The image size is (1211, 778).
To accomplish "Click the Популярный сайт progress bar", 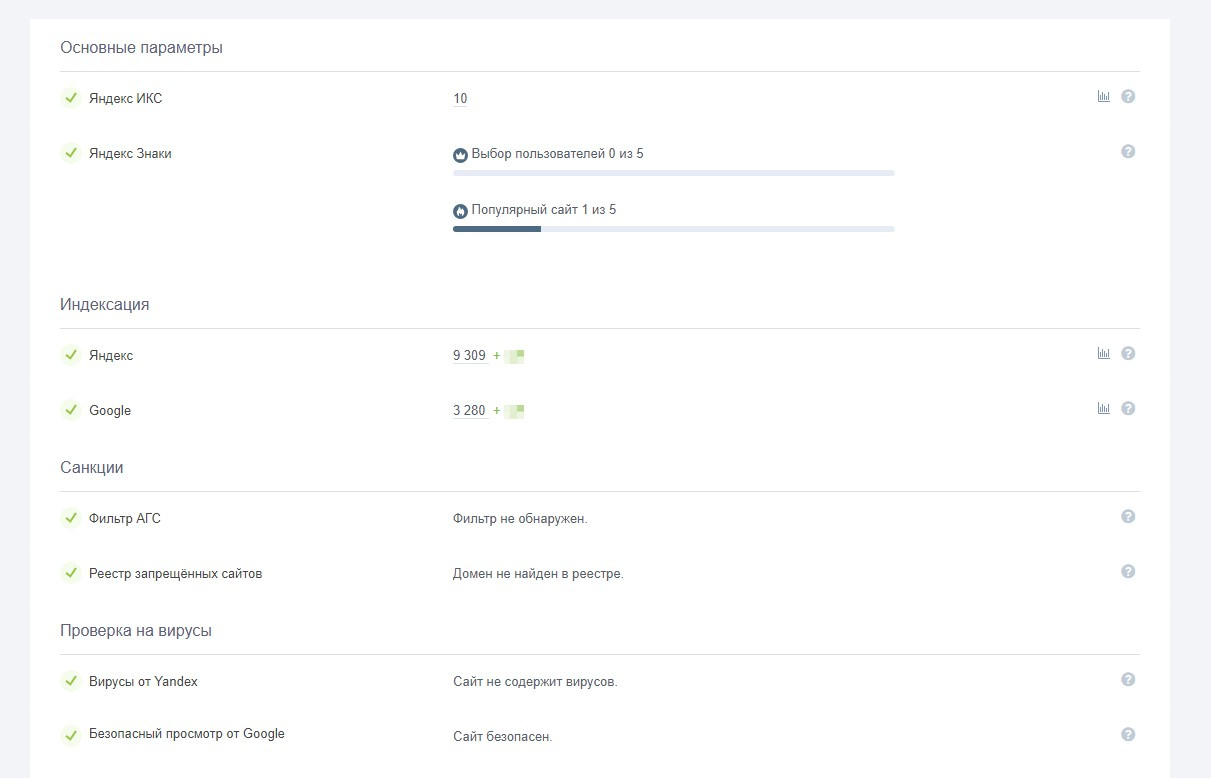I will coord(673,229).
